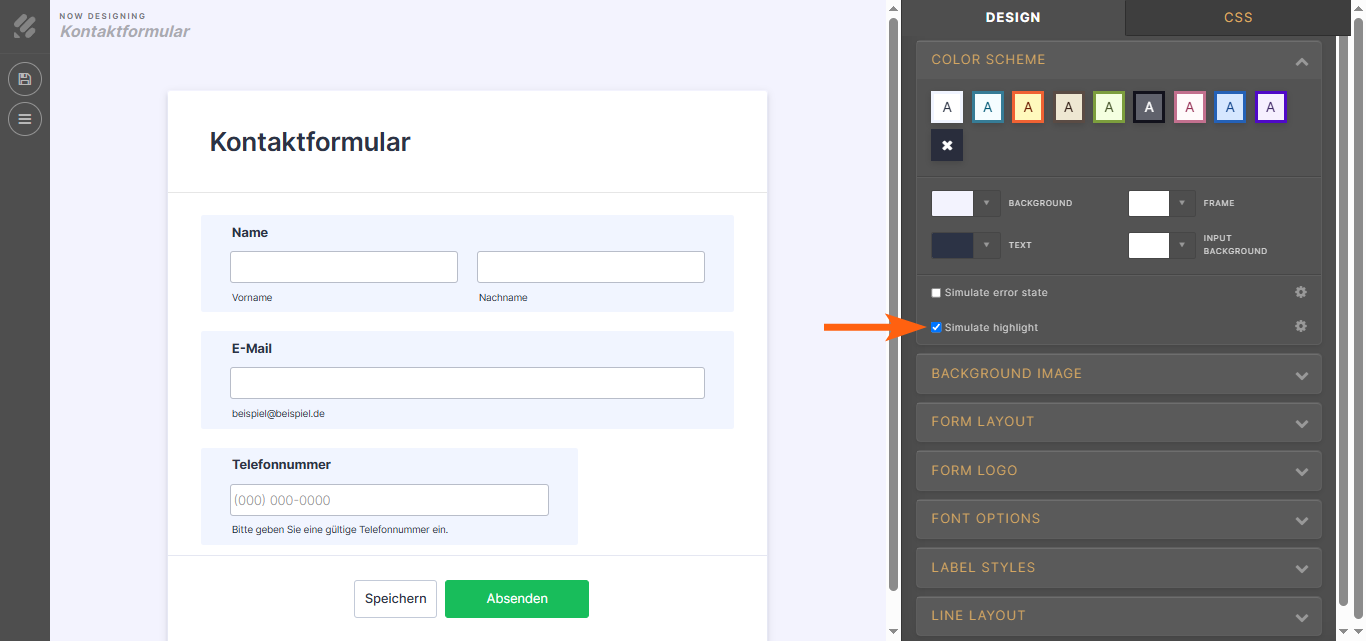Click the form preview vertical scrollbar
1366x641 pixels.
coord(893,304)
